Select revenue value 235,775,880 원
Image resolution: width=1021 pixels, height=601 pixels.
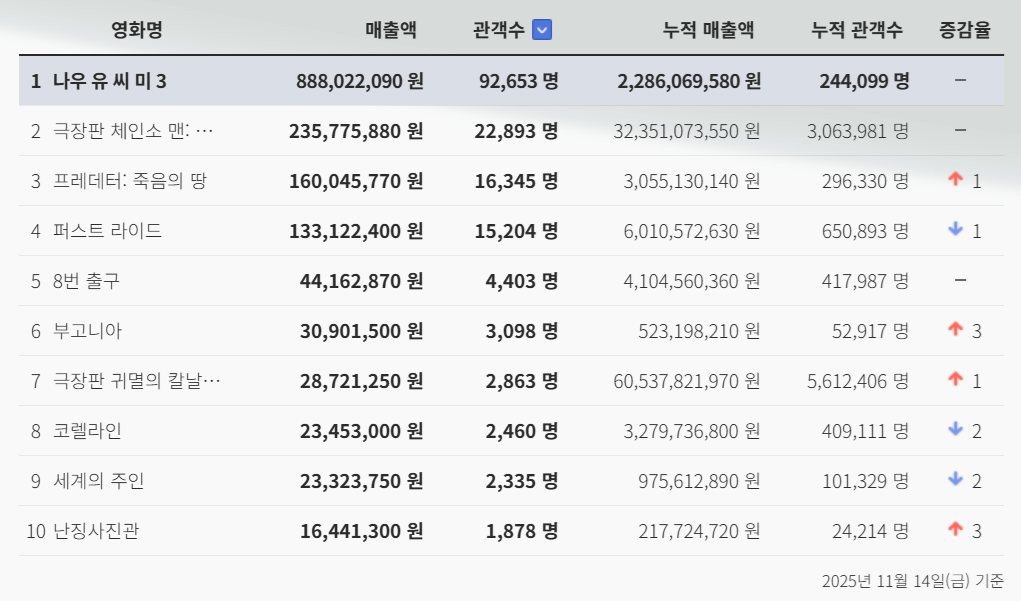pyautogui.click(x=356, y=131)
